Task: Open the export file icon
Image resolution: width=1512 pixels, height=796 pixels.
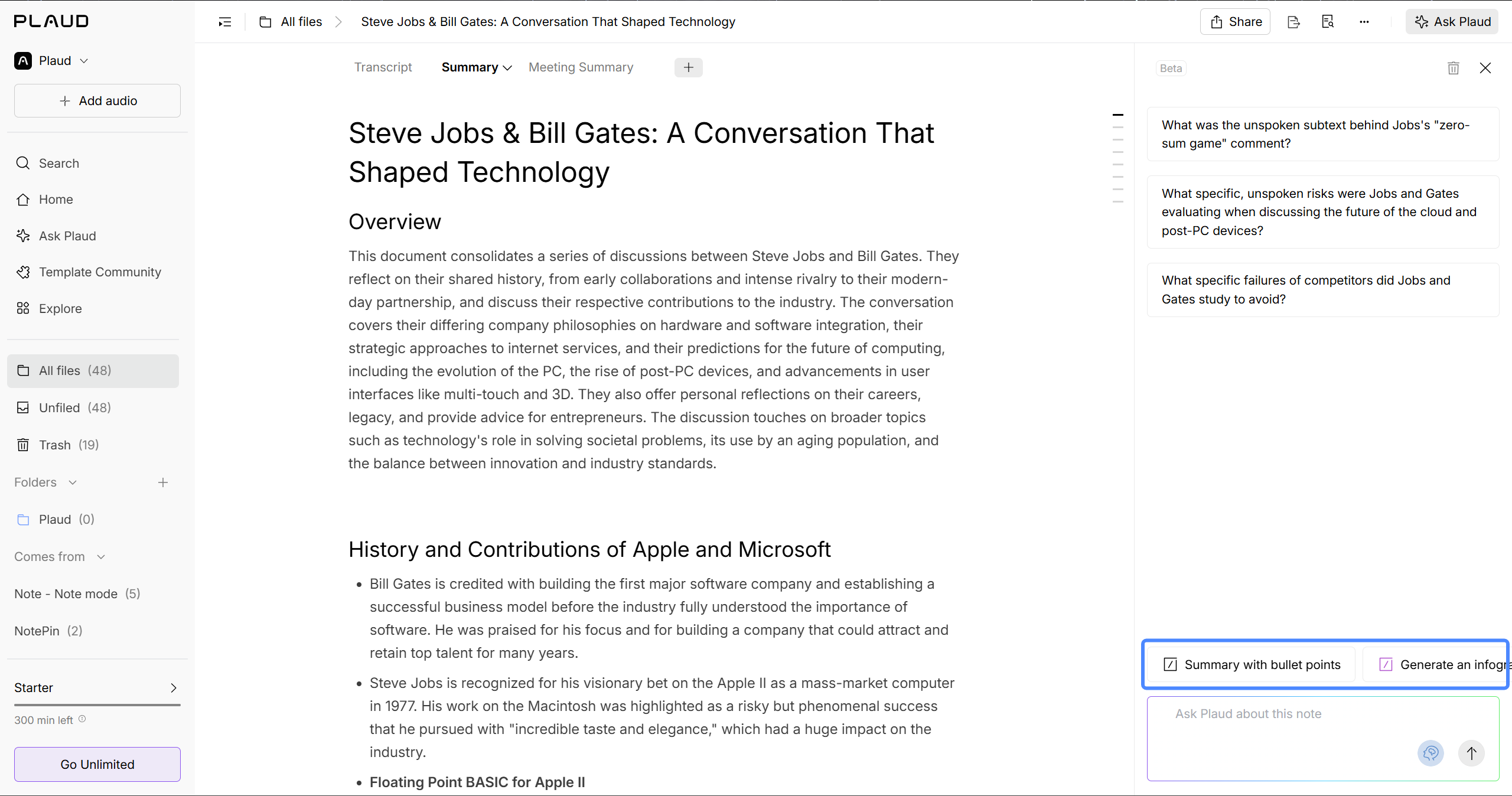Action: [1293, 22]
